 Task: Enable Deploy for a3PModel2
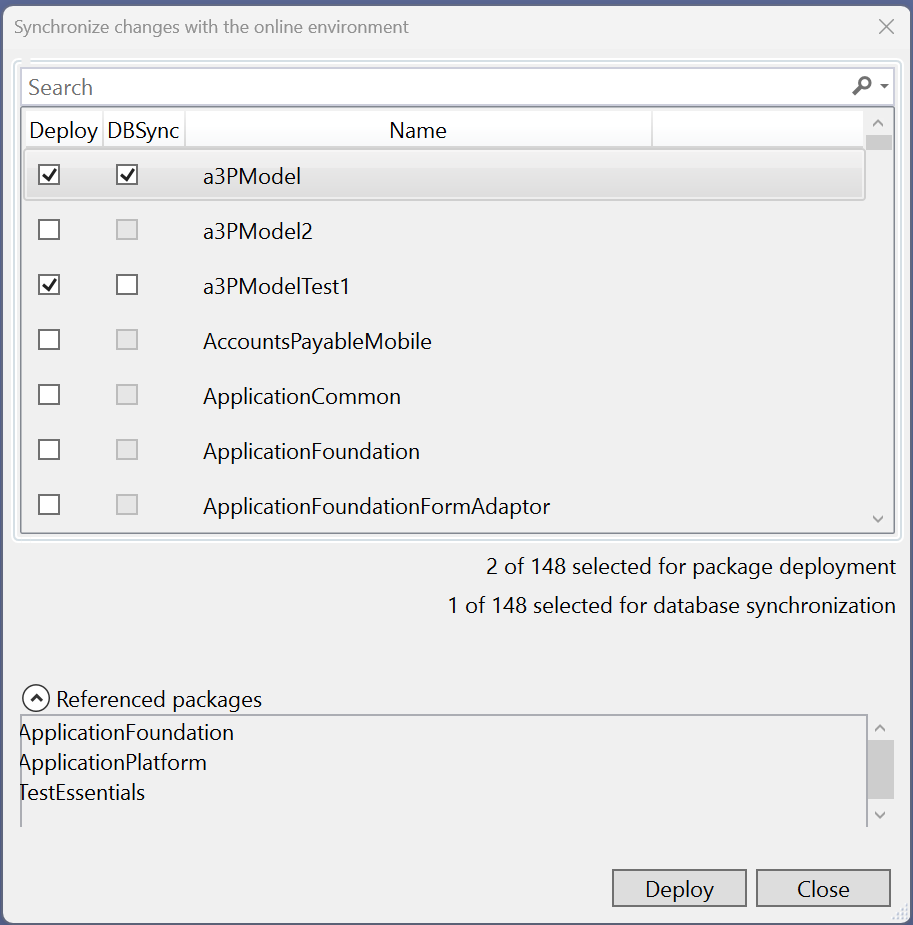[x=48, y=229]
